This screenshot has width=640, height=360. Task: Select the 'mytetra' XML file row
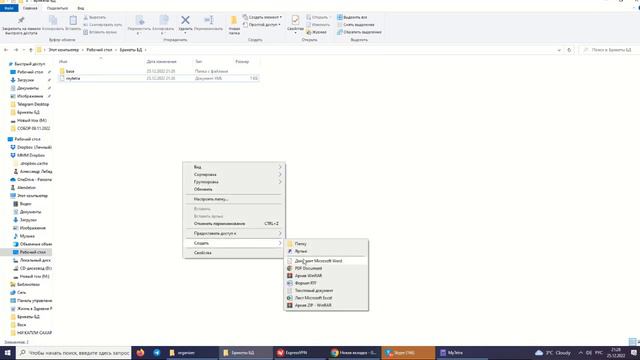(158, 78)
